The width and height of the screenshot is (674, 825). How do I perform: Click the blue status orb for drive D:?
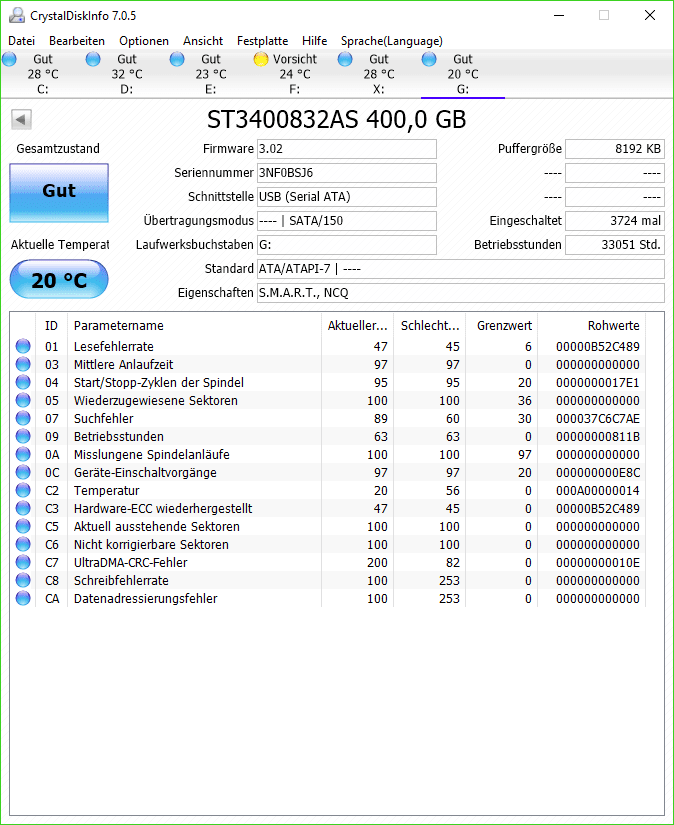click(93, 59)
